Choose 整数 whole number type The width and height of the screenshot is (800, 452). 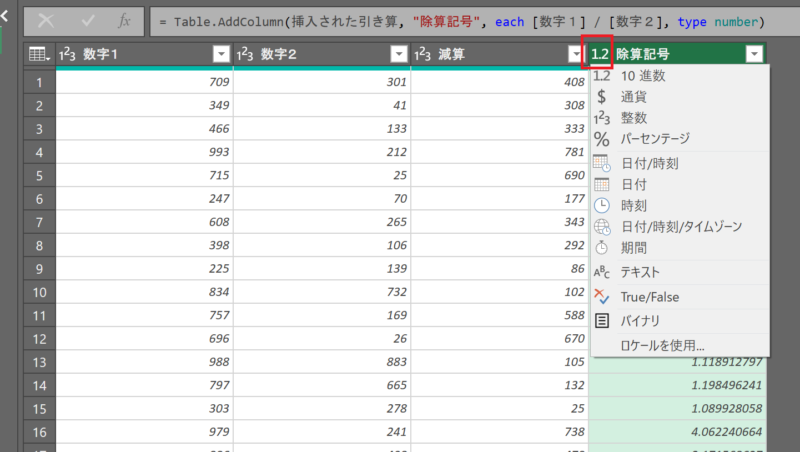tap(634, 118)
